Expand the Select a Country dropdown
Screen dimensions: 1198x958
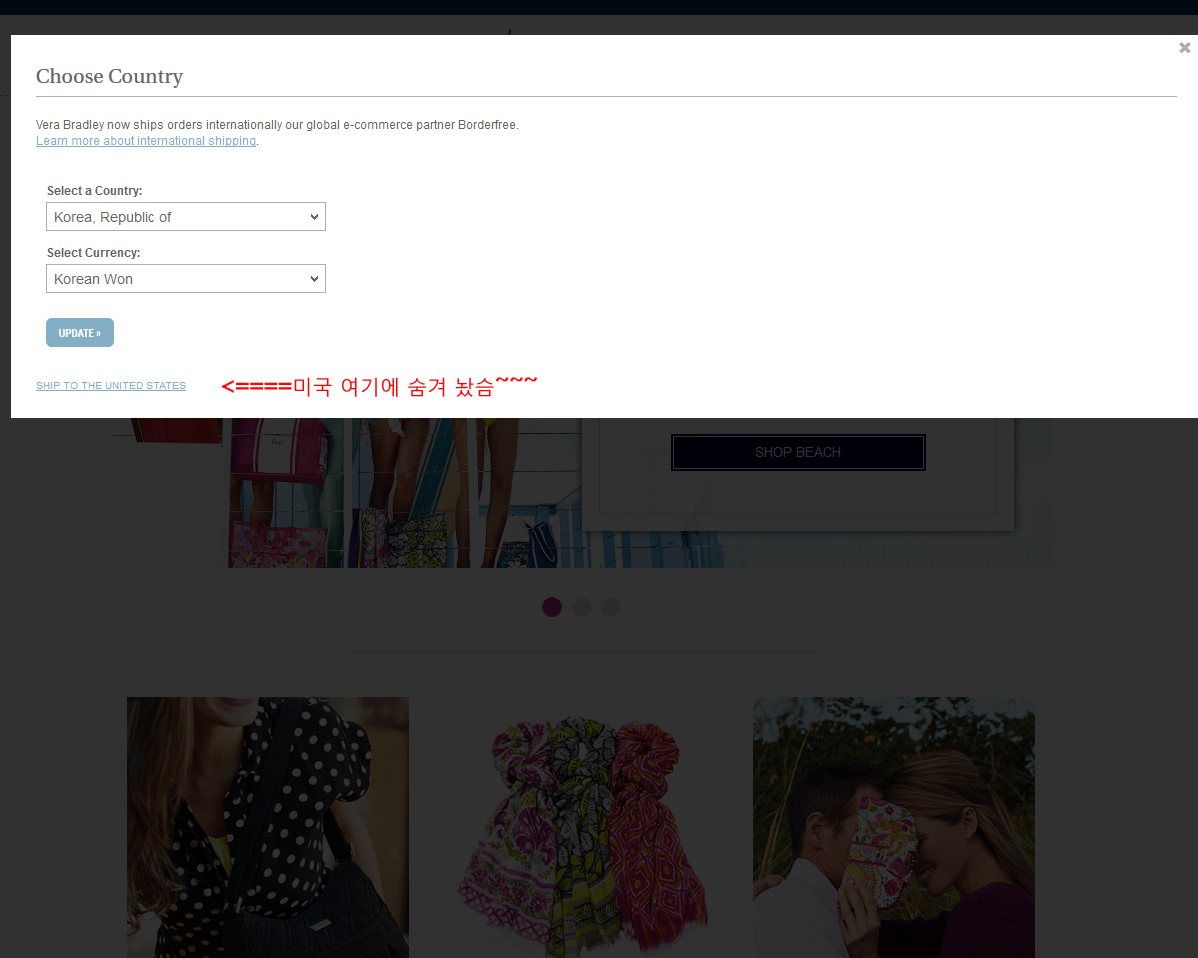pos(186,217)
